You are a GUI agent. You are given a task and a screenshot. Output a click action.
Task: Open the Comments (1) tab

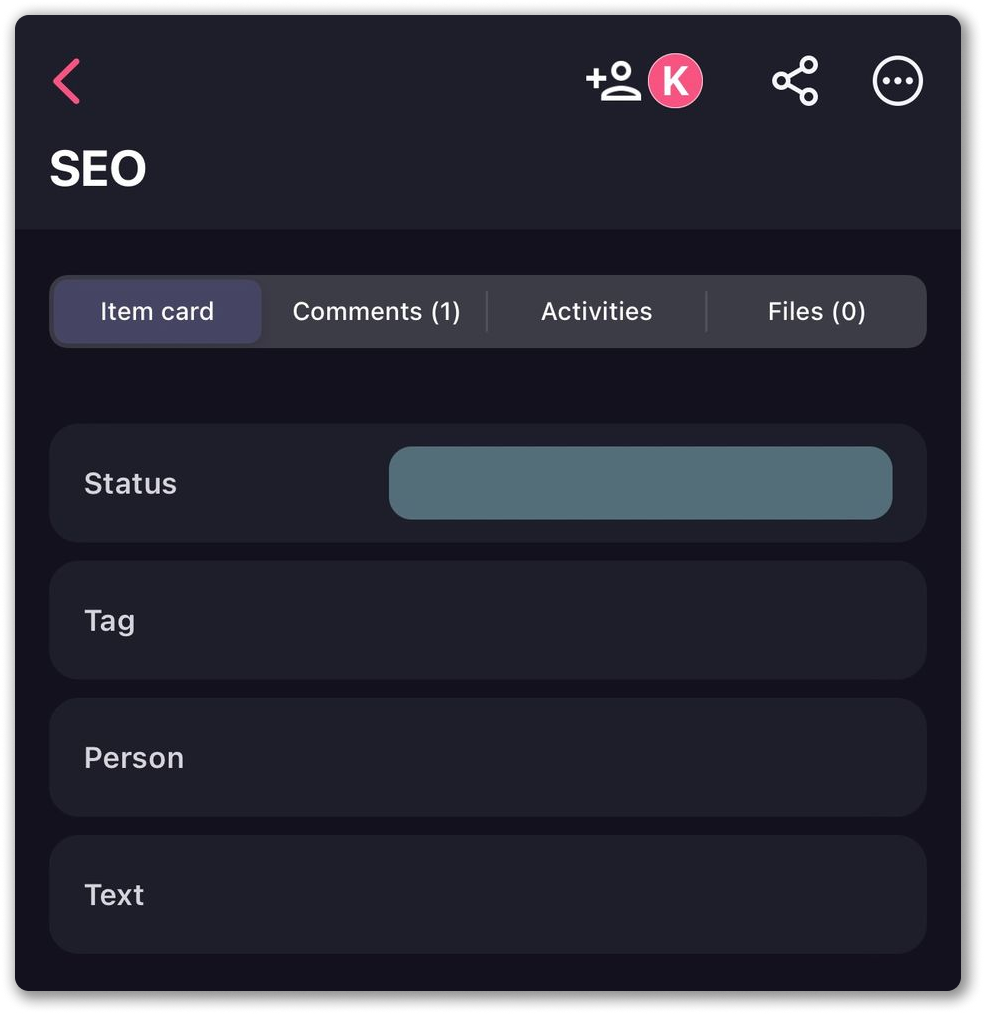[x=376, y=312]
